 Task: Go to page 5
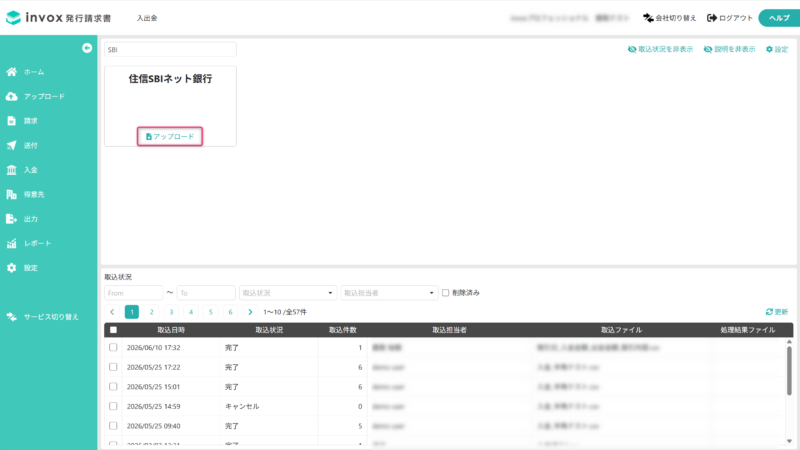(211, 312)
